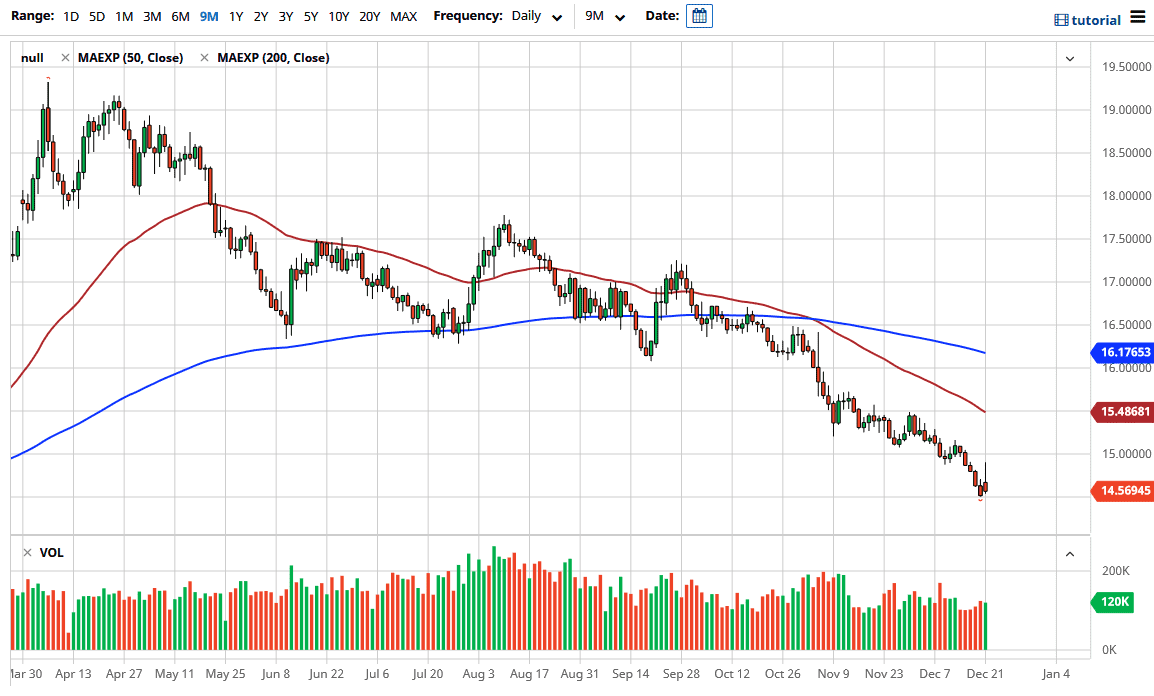Click the 14.56945 last price label

(1122, 491)
